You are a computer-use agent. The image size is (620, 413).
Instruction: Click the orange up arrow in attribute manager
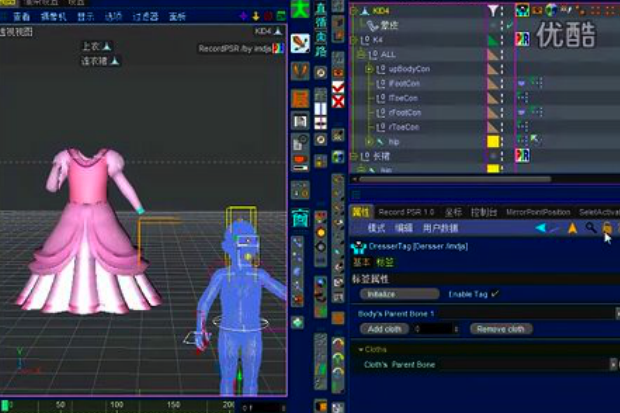(572, 228)
